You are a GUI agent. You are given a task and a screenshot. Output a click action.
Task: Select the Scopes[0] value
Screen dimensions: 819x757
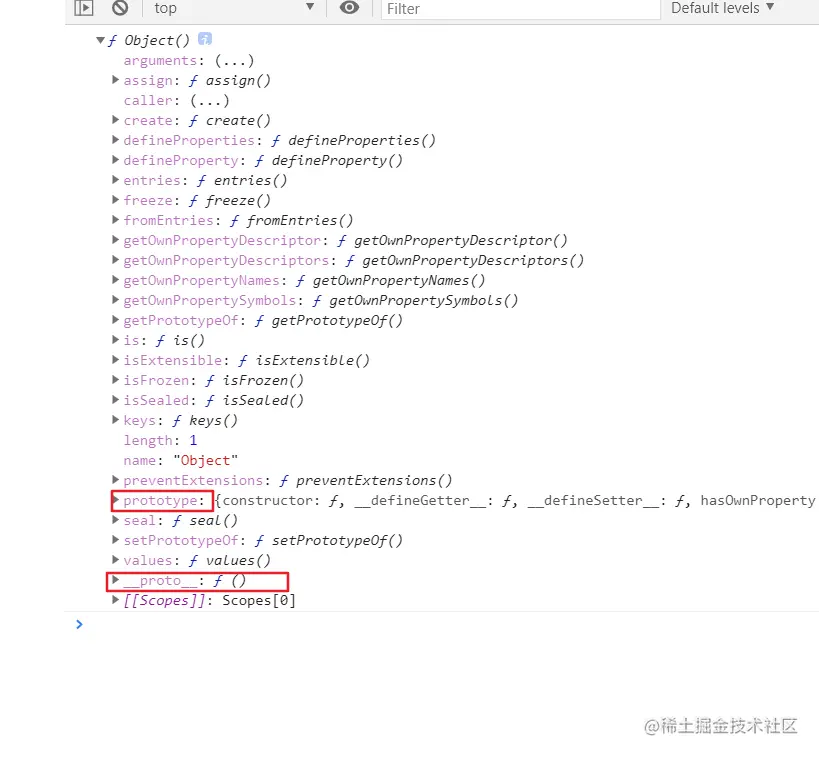(x=259, y=600)
